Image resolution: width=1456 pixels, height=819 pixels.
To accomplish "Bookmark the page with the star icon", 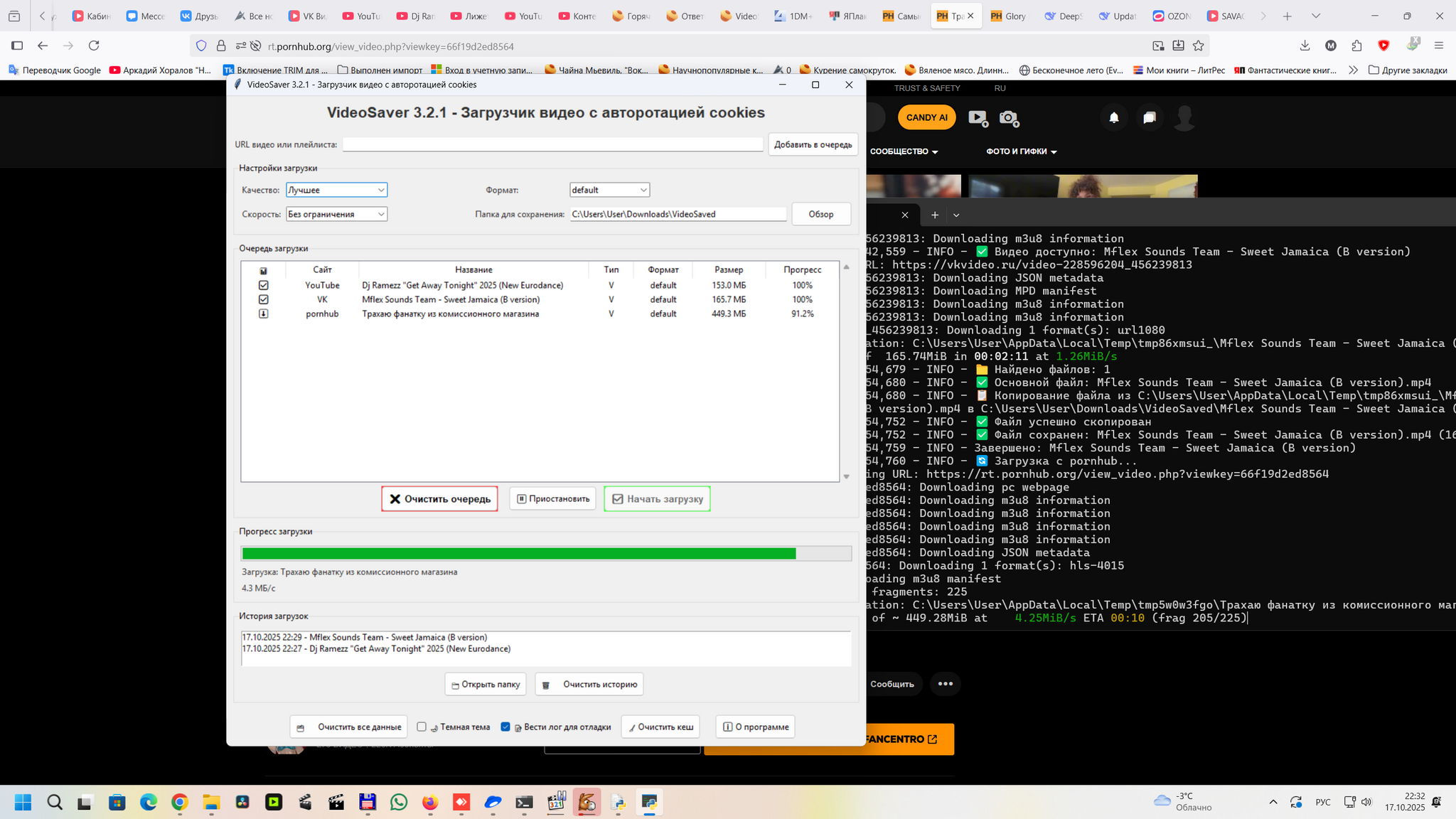I will pos(1199,45).
